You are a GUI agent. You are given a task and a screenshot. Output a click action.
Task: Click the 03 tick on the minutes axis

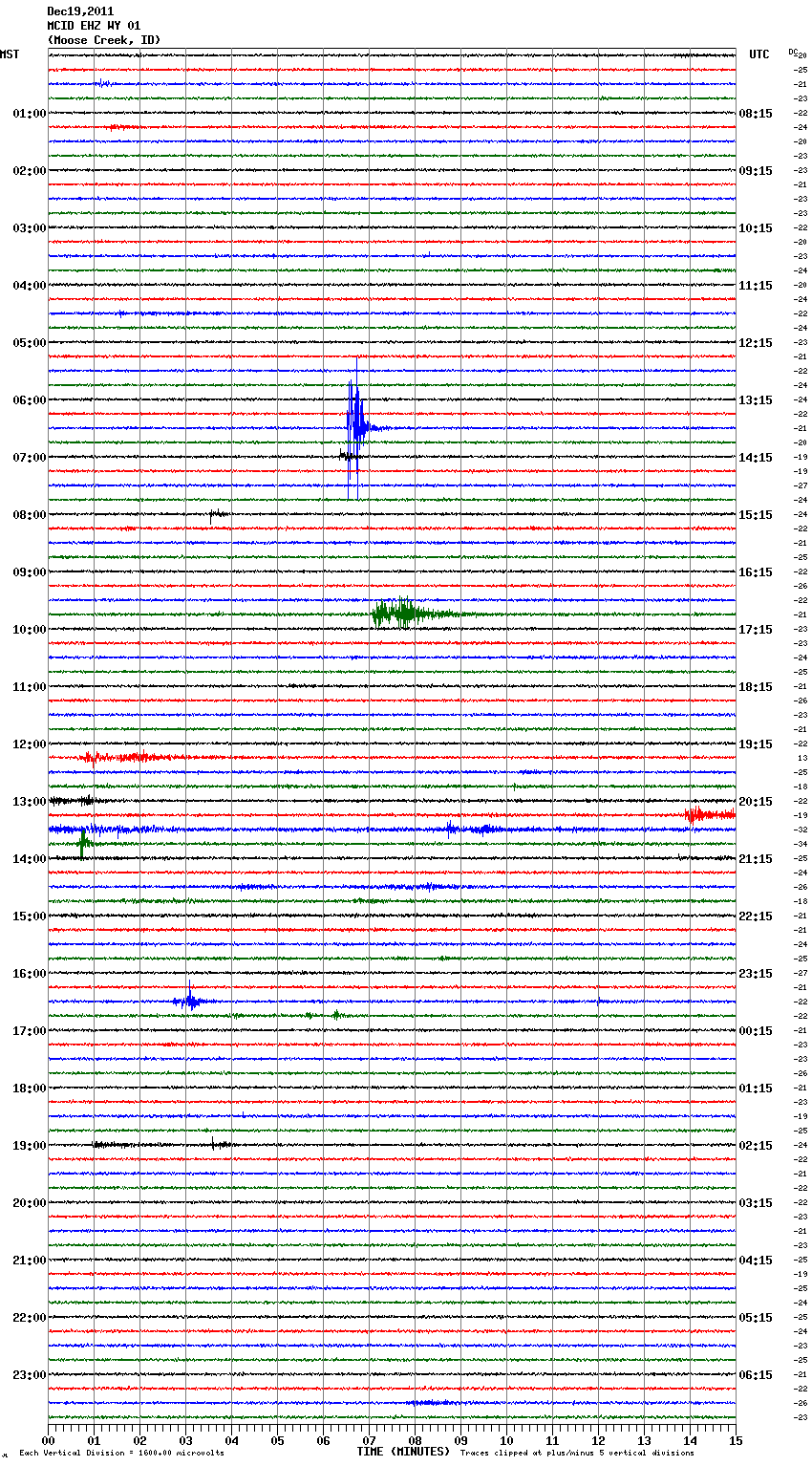[x=186, y=1440]
